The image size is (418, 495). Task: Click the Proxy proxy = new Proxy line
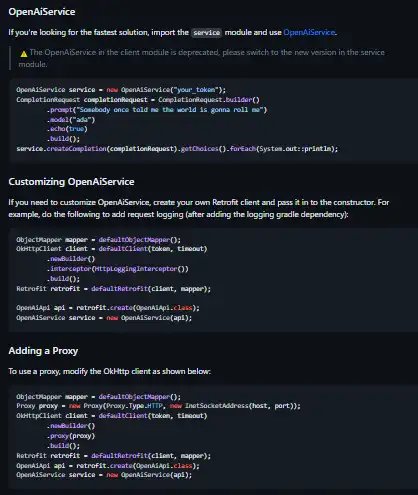(x=158, y=406)
